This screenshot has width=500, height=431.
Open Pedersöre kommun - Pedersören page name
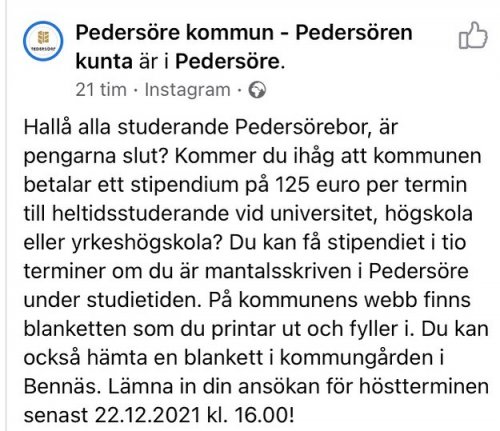[x=244, y=33]
